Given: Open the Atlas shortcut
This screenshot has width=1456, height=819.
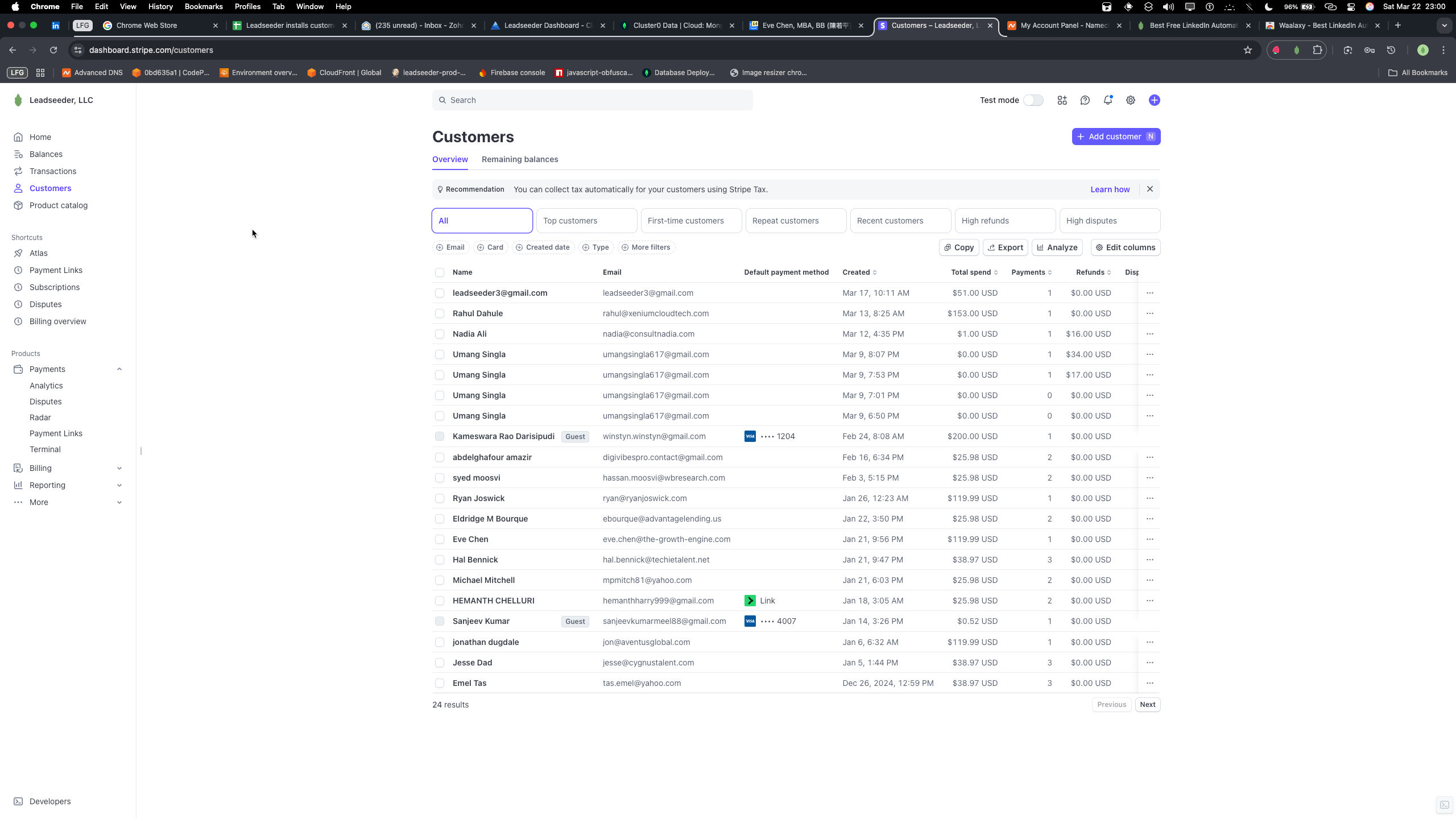Looking at the screenshot, I should [x=38, y=253].
